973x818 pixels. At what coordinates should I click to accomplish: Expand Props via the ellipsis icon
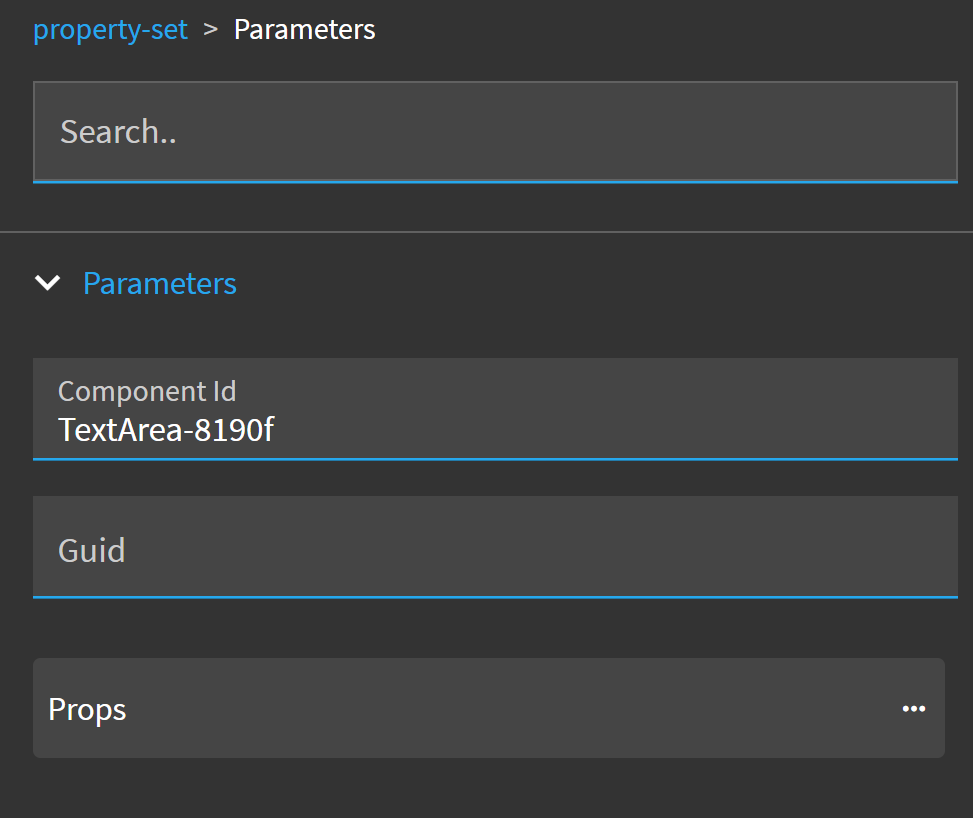pos(913,709)
